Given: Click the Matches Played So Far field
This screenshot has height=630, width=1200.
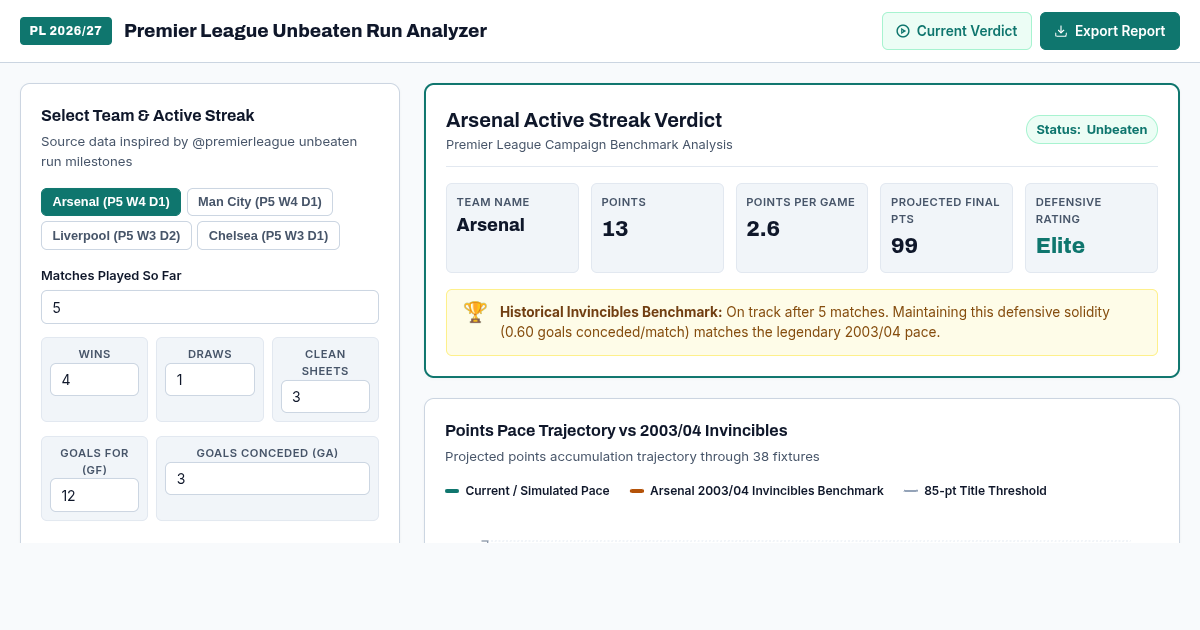Looking at the screenshot, I should tap(210, 307).
